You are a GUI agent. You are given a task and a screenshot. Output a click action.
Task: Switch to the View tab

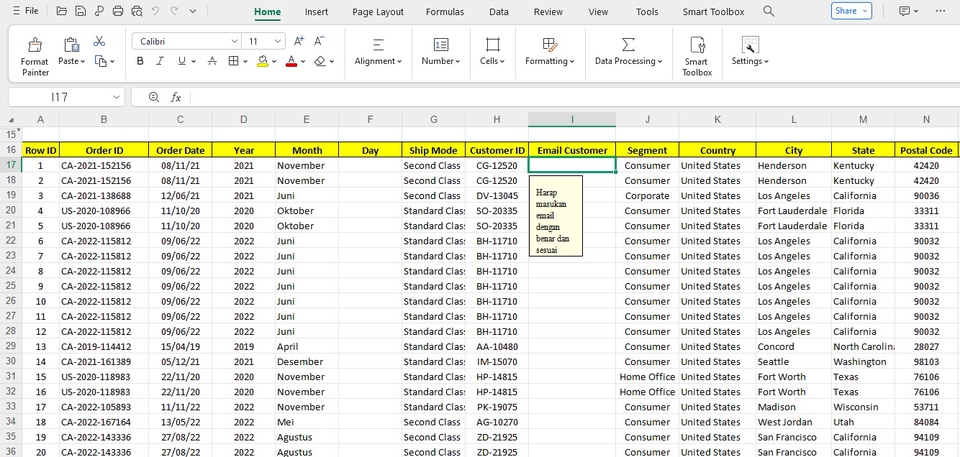(x=598, y=12)
